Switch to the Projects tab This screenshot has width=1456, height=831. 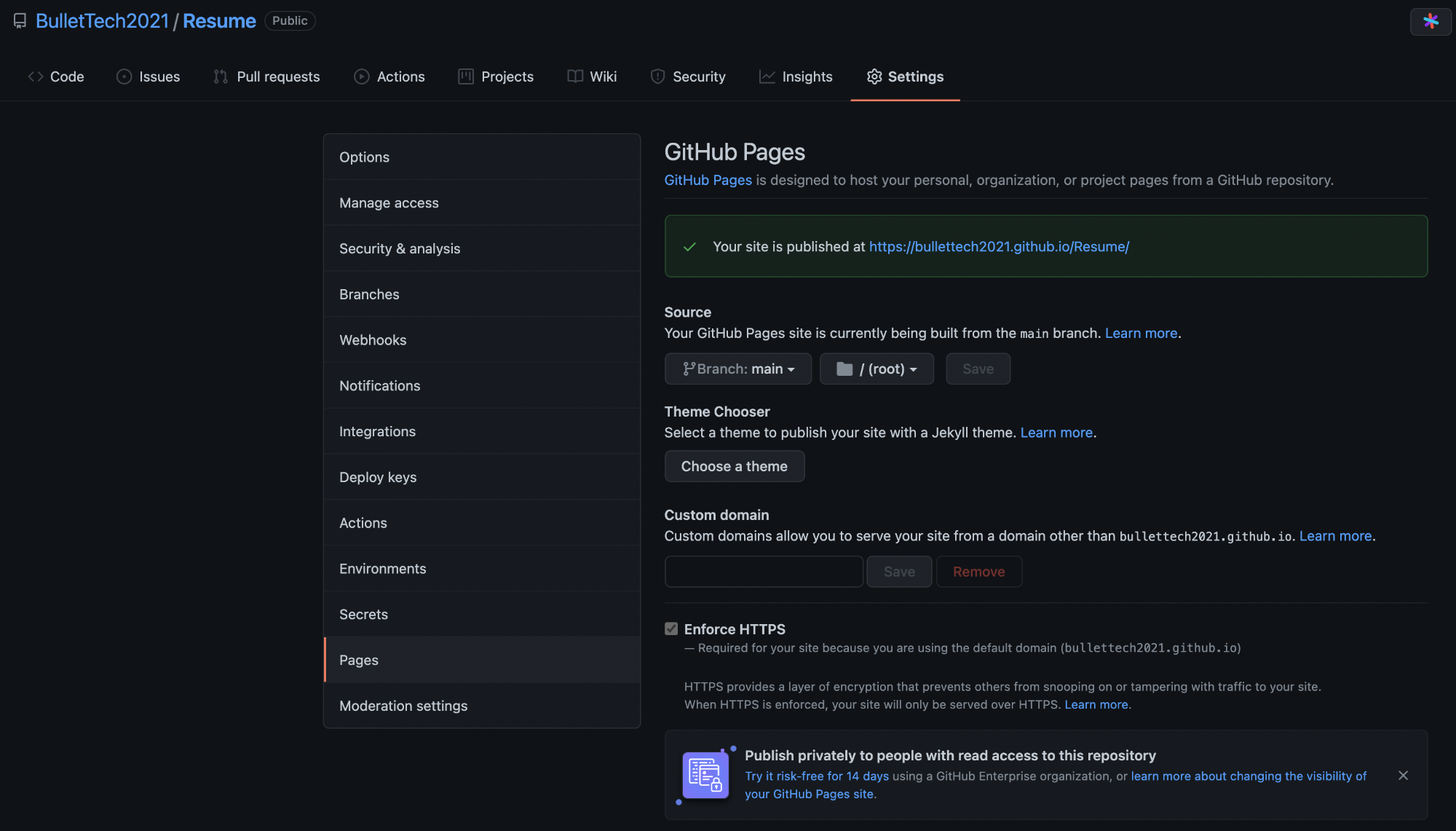[496, 76]
